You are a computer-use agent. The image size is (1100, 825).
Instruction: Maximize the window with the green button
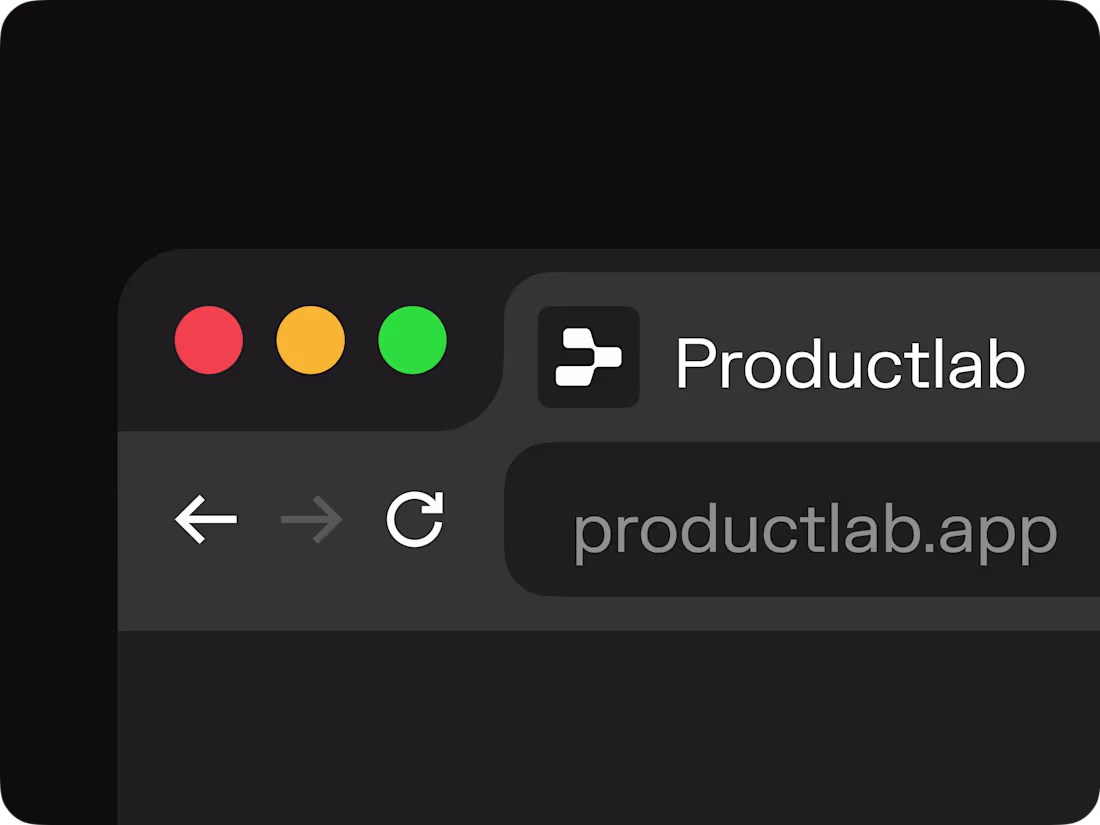coord(412,340)
